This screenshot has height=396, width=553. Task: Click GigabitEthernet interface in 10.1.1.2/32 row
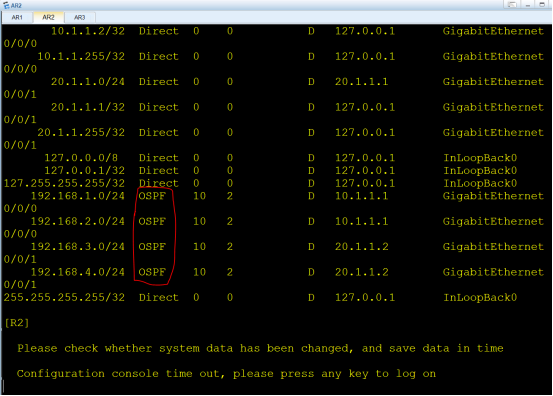point(493,31)
